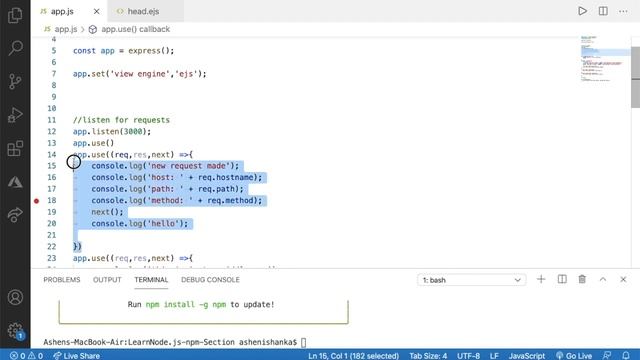Click the next(); line of code
The width and height of the screenshot is (640, 360).
[x=107, y=212]
